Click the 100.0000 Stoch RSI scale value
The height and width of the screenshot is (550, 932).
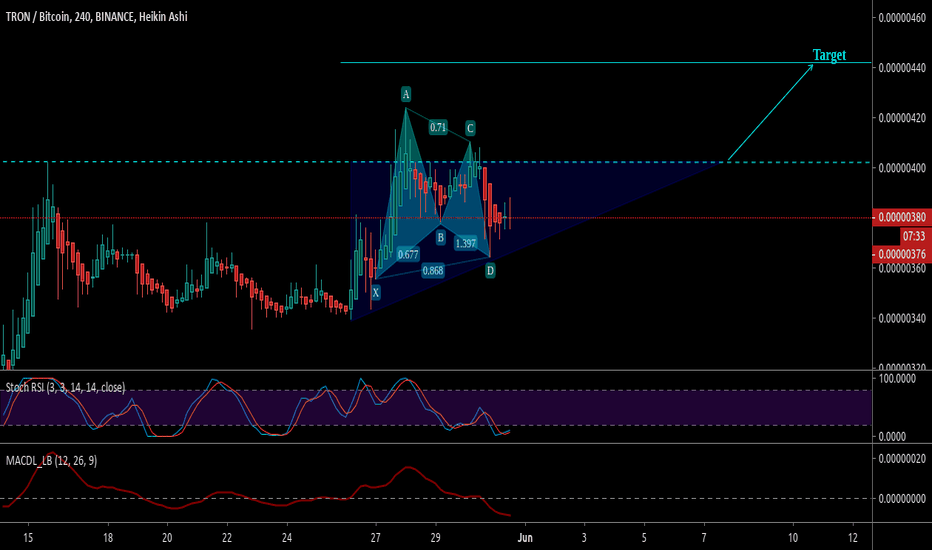pos(897,378)
